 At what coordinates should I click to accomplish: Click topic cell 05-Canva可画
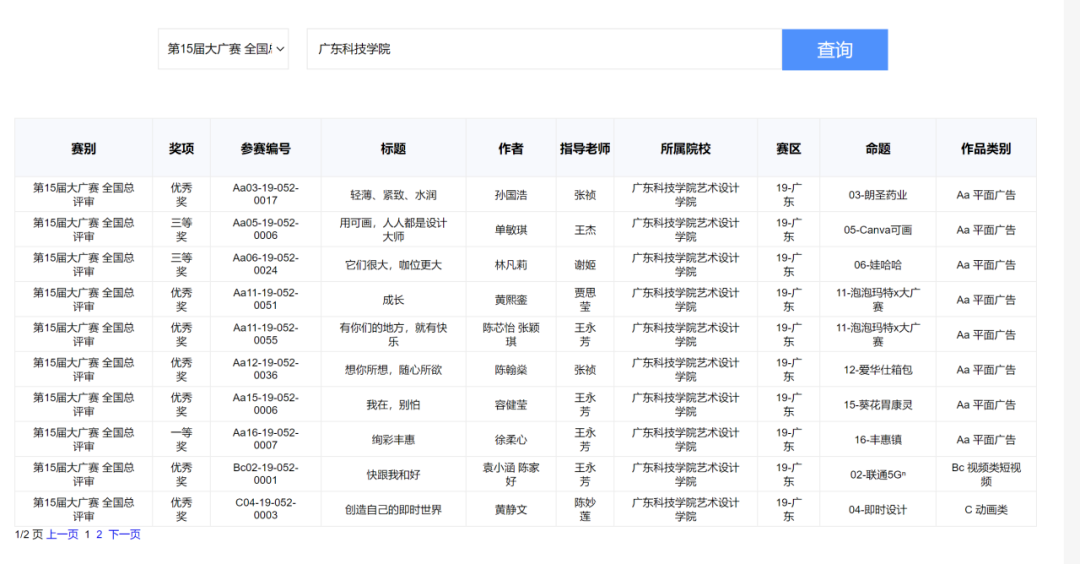878,230
